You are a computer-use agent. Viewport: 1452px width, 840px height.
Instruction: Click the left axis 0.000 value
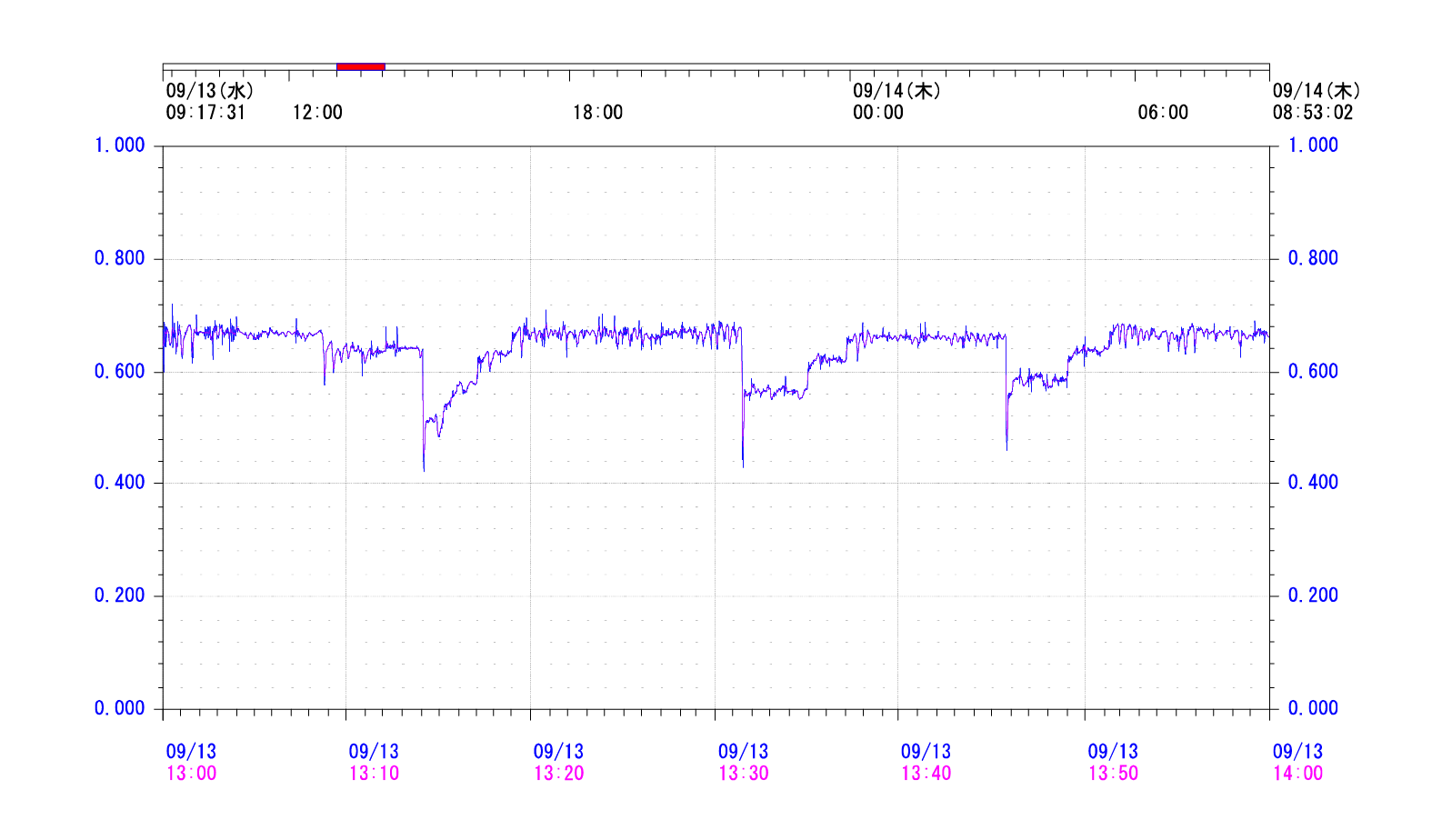tap(120, 708)
